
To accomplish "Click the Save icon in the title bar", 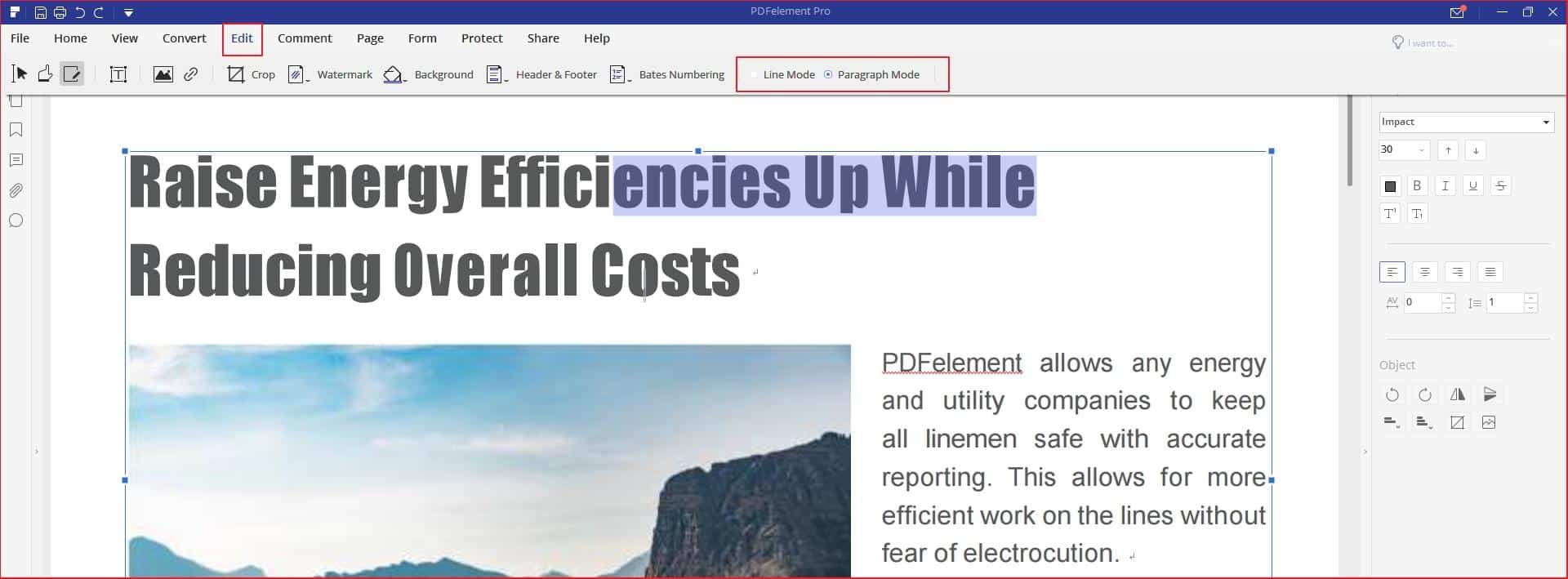I will 40,12.
